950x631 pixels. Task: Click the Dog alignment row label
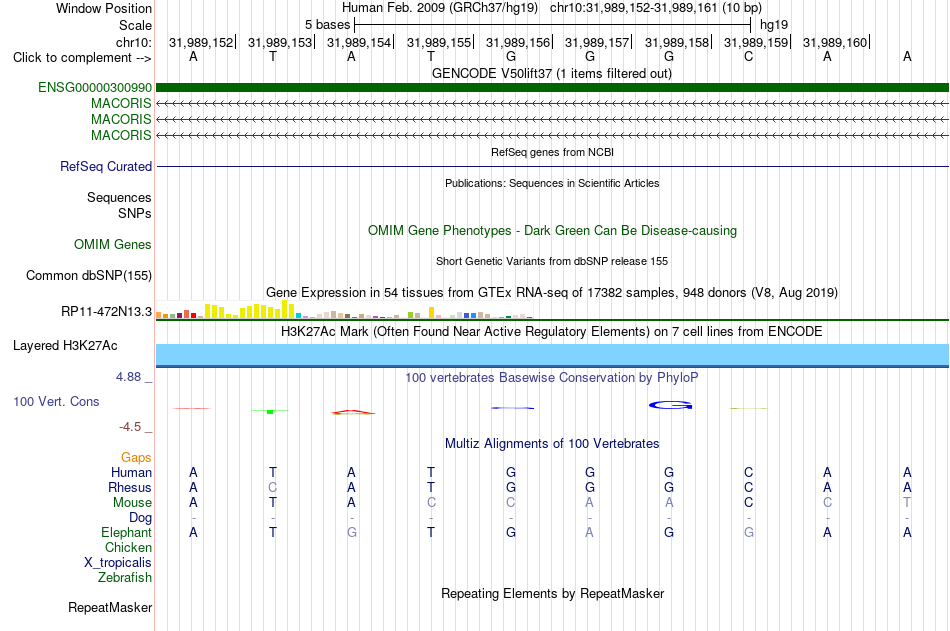[141, 518]
